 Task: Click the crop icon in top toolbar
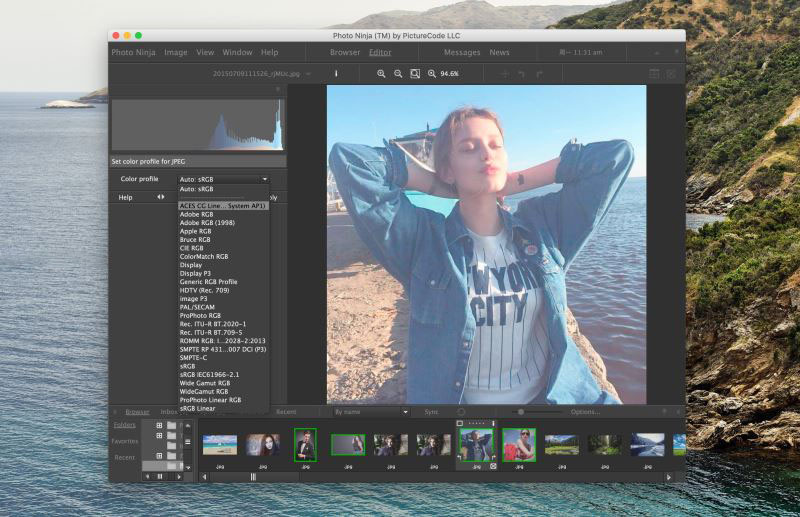click(505, 74)
